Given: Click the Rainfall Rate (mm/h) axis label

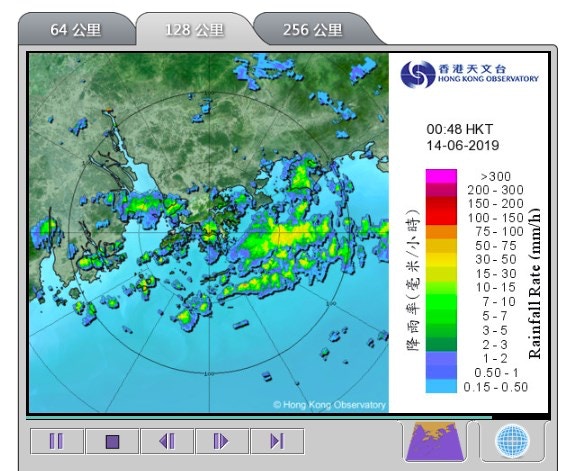Looking at the screenshot, I should click(x=534, y=283).
